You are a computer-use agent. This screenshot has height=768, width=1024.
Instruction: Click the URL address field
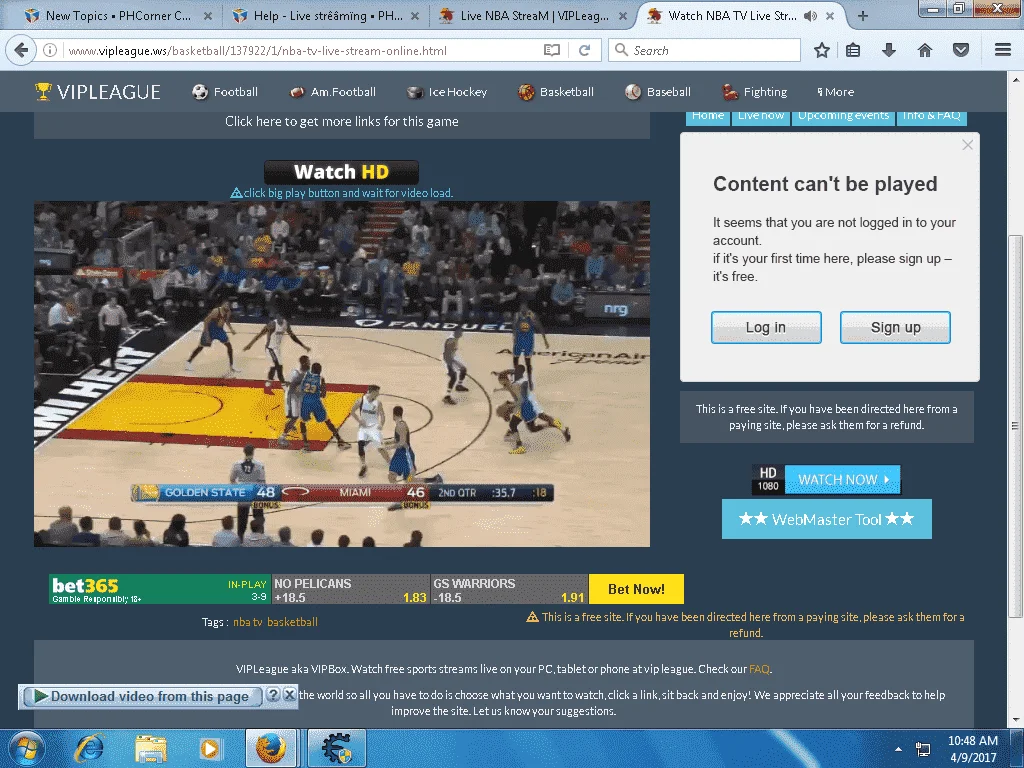300,50
